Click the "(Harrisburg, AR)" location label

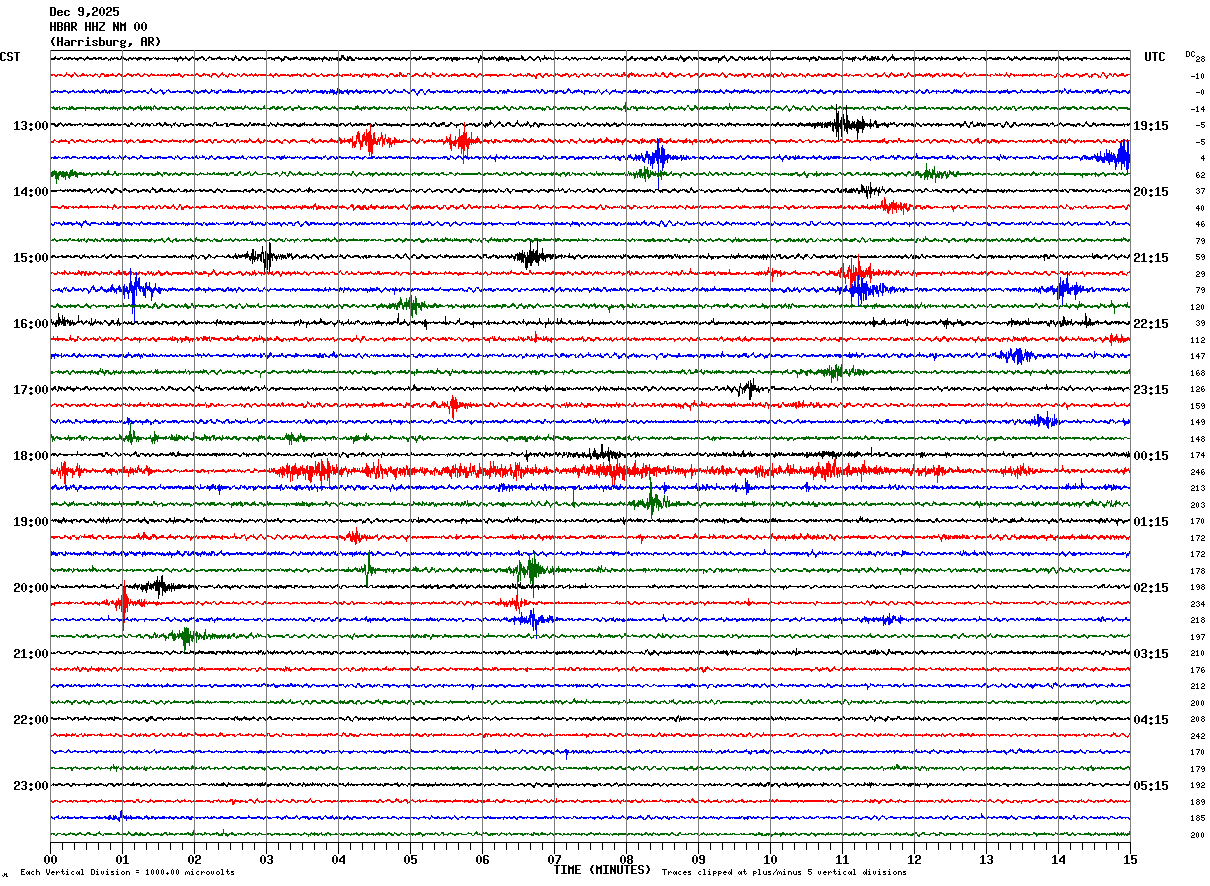tap(104, 42)
